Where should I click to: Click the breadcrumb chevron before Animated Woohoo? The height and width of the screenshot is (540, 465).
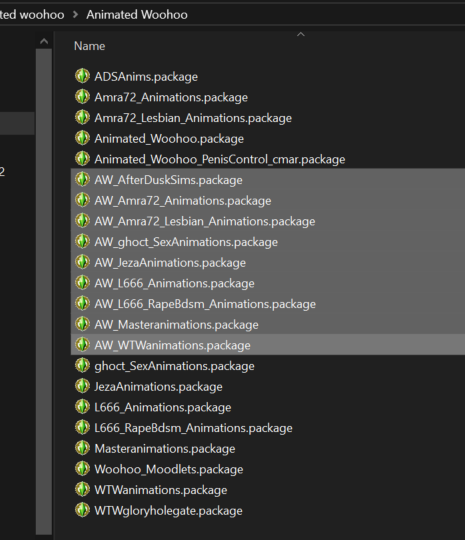tap(75, 15)
